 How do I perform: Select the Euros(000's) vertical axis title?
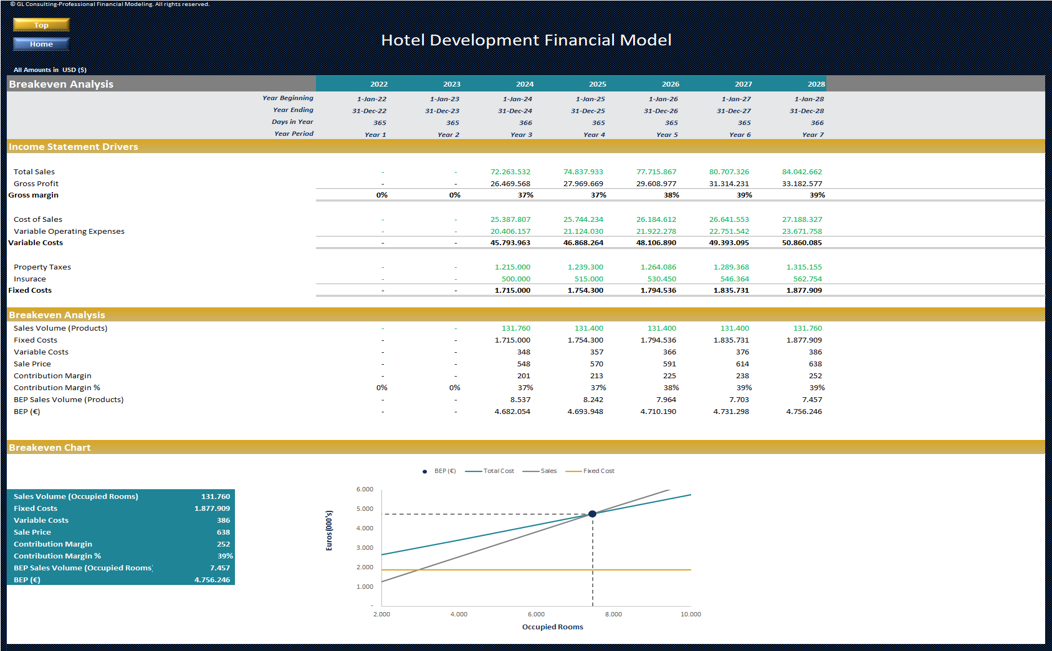pos(329,530)
